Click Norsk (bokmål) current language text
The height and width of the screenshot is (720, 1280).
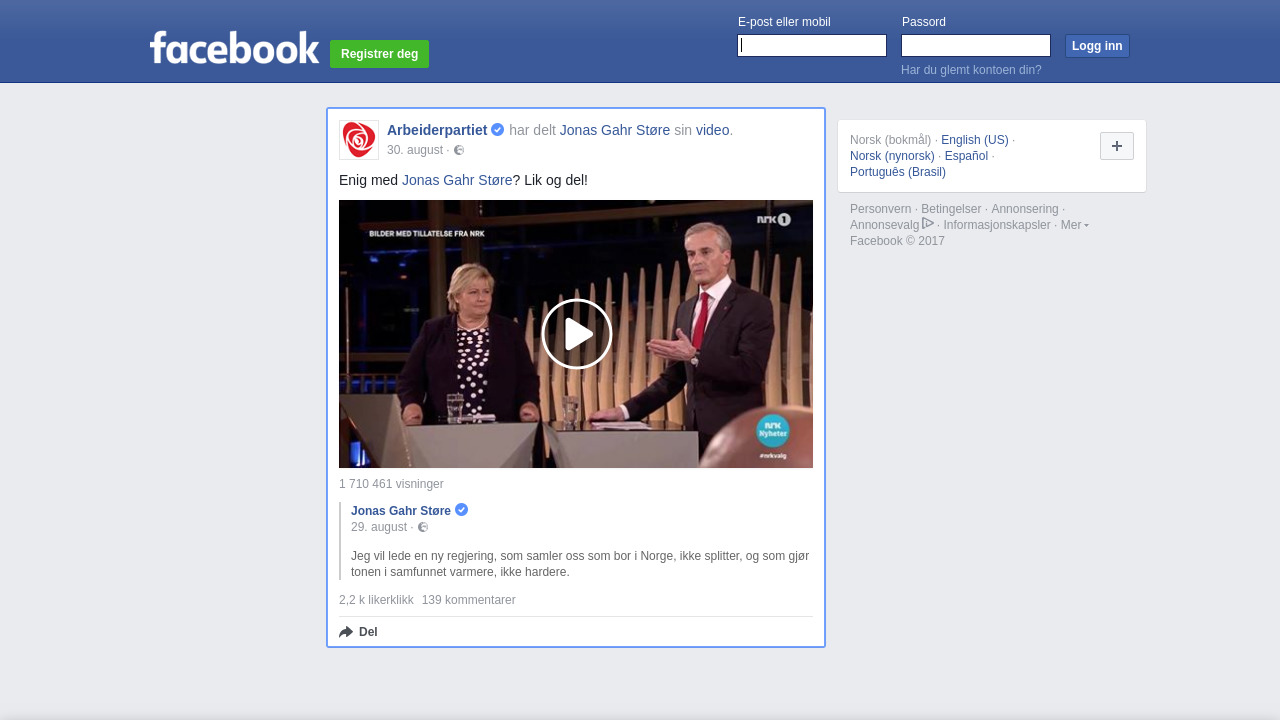pyautogui.click(x=890, y=140)
